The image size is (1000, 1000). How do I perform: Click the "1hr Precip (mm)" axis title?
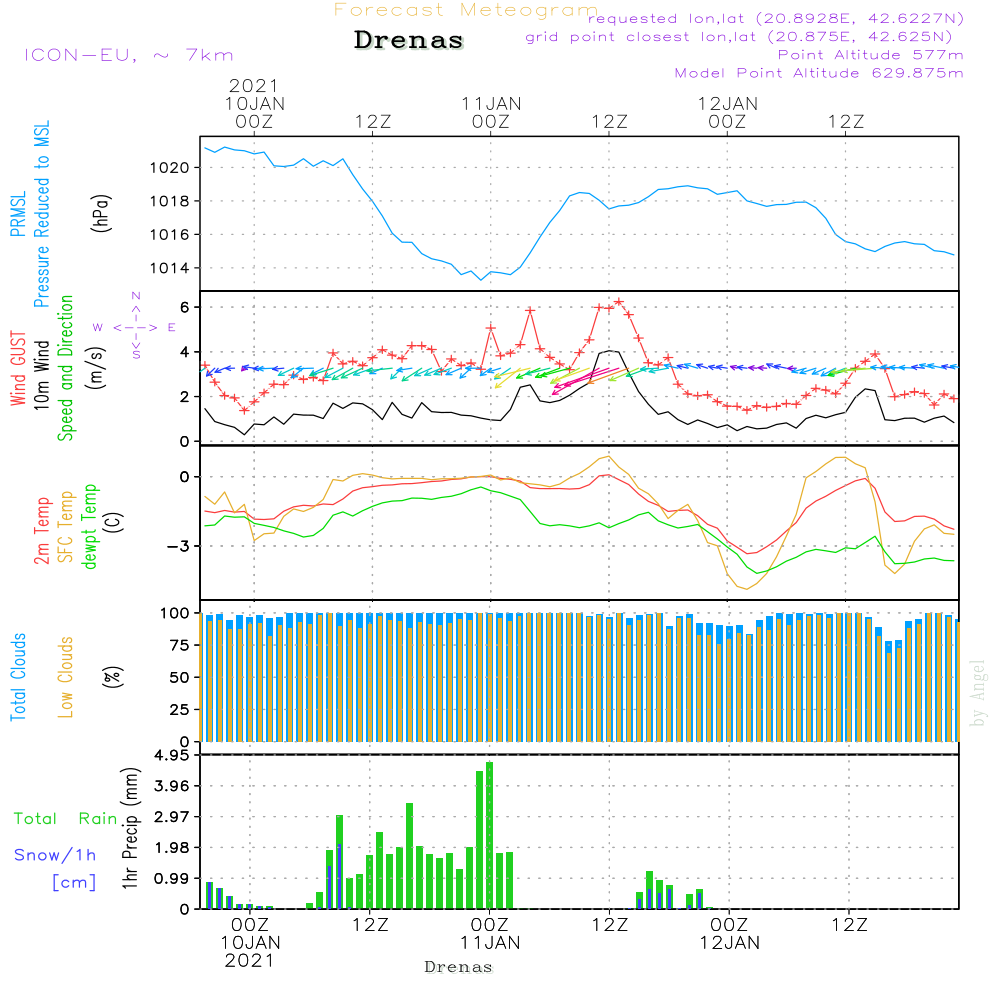coord(130,828)
